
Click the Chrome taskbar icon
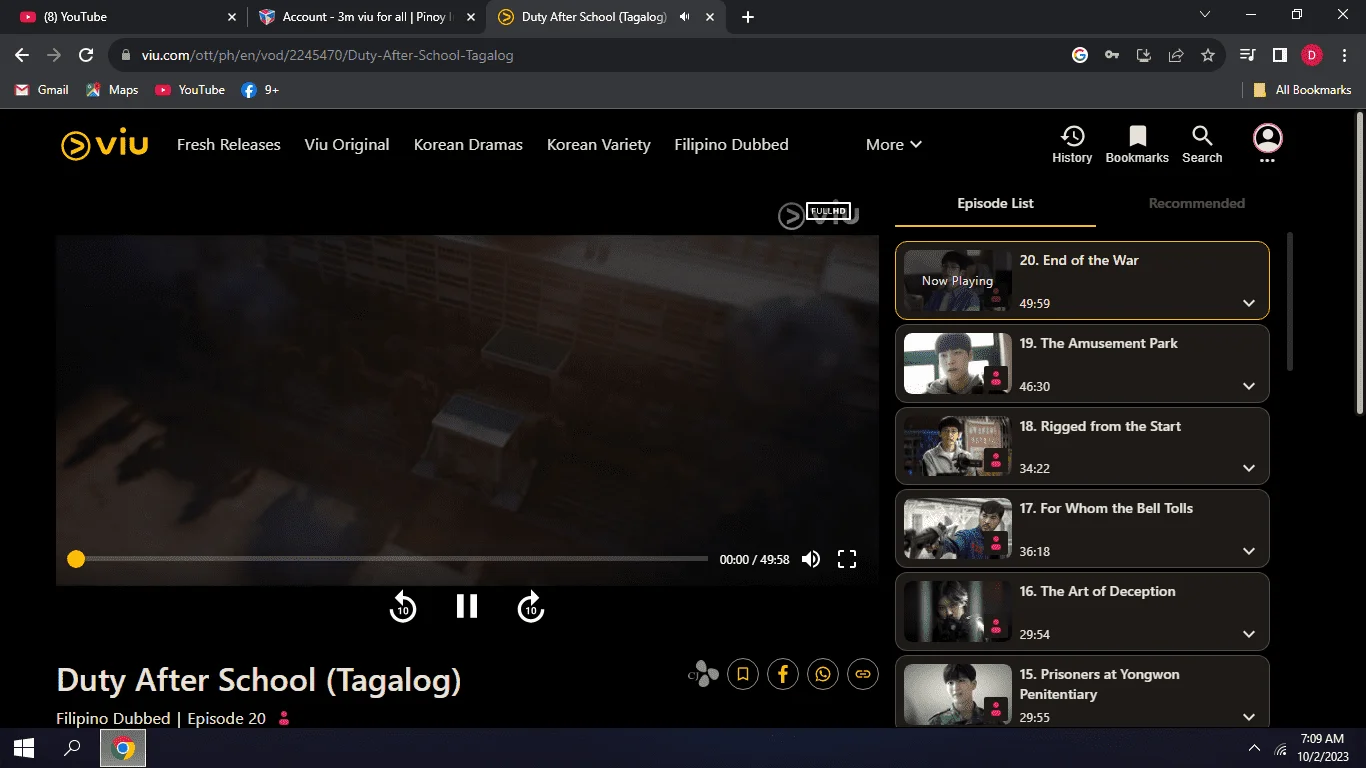124,748
